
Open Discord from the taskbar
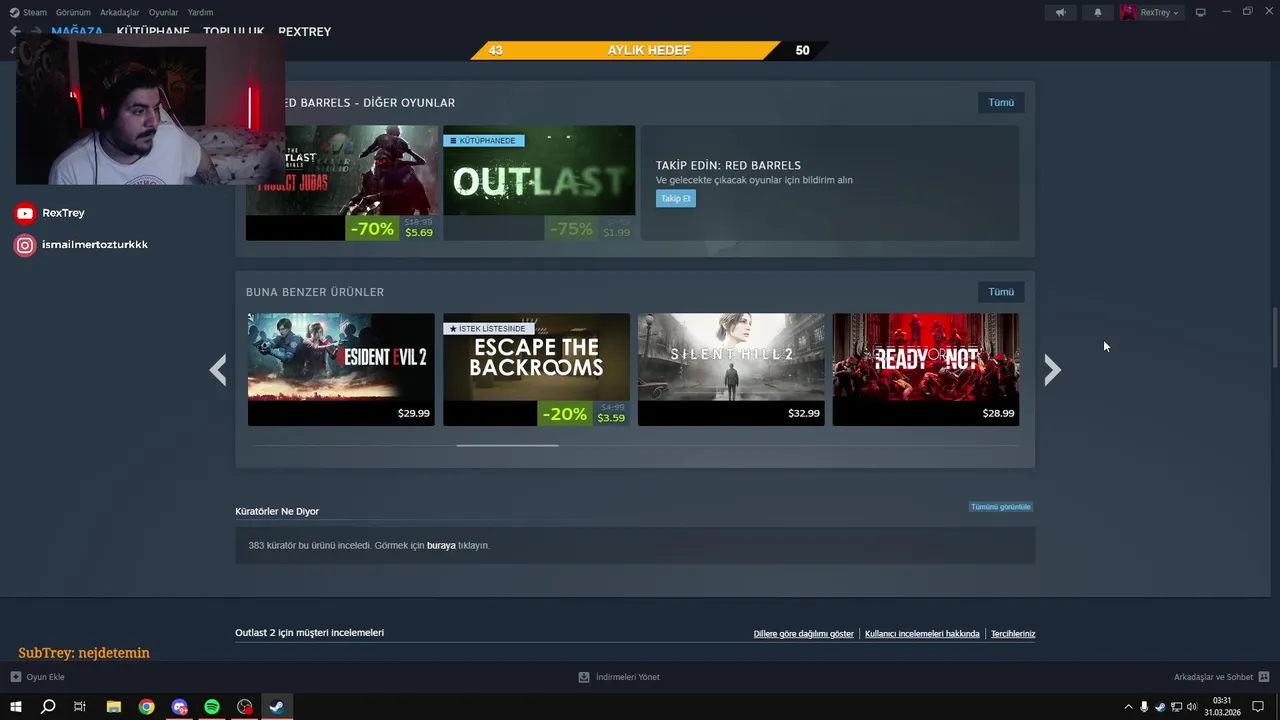click(x=180, y=707)
